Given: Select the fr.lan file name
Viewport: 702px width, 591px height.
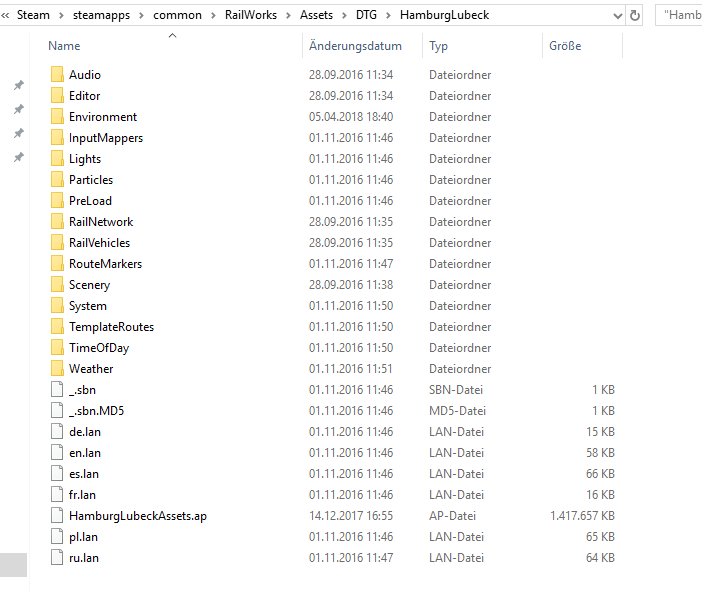Looking at the screenshot, I should [x=82, y=495].
